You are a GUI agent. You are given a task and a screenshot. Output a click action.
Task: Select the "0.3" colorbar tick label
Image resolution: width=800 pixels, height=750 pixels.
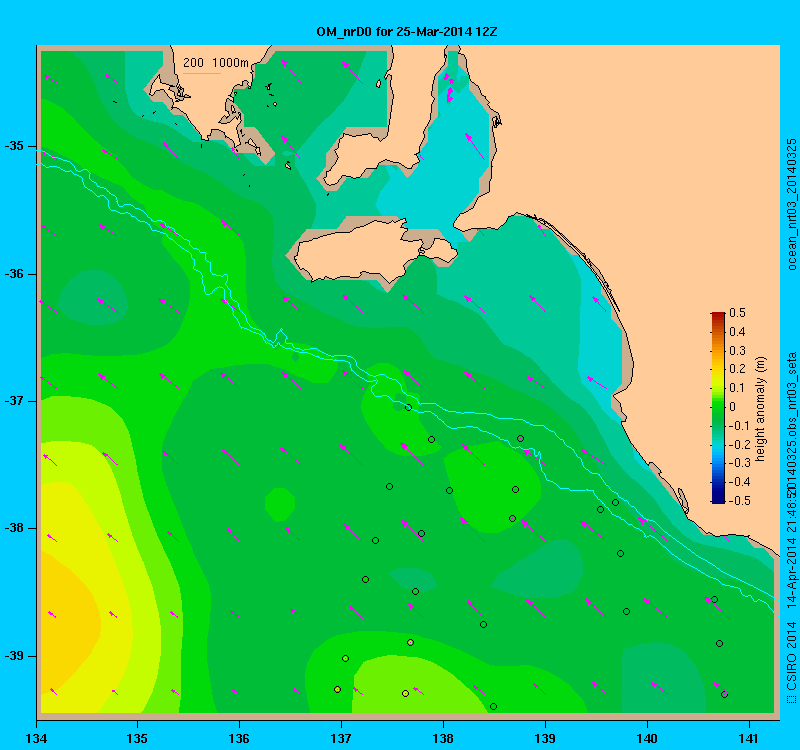(737, 351)
